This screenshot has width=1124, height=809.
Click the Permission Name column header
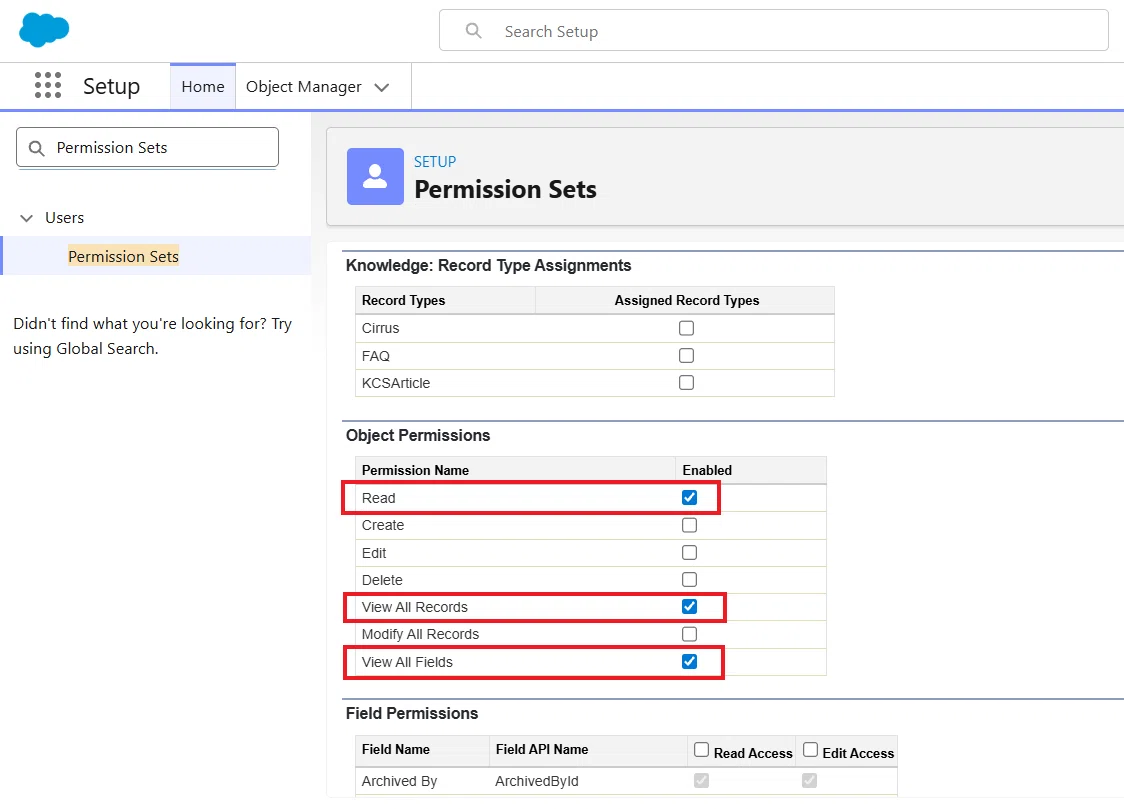point(415,470)
